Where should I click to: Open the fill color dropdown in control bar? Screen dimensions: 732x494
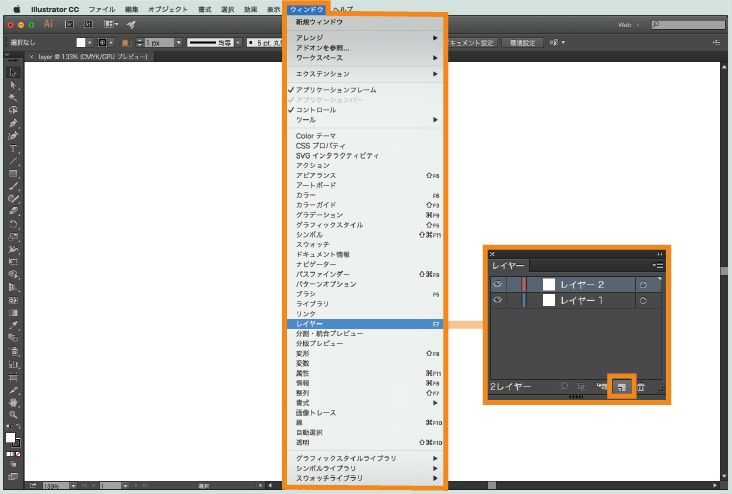(90, 42)
